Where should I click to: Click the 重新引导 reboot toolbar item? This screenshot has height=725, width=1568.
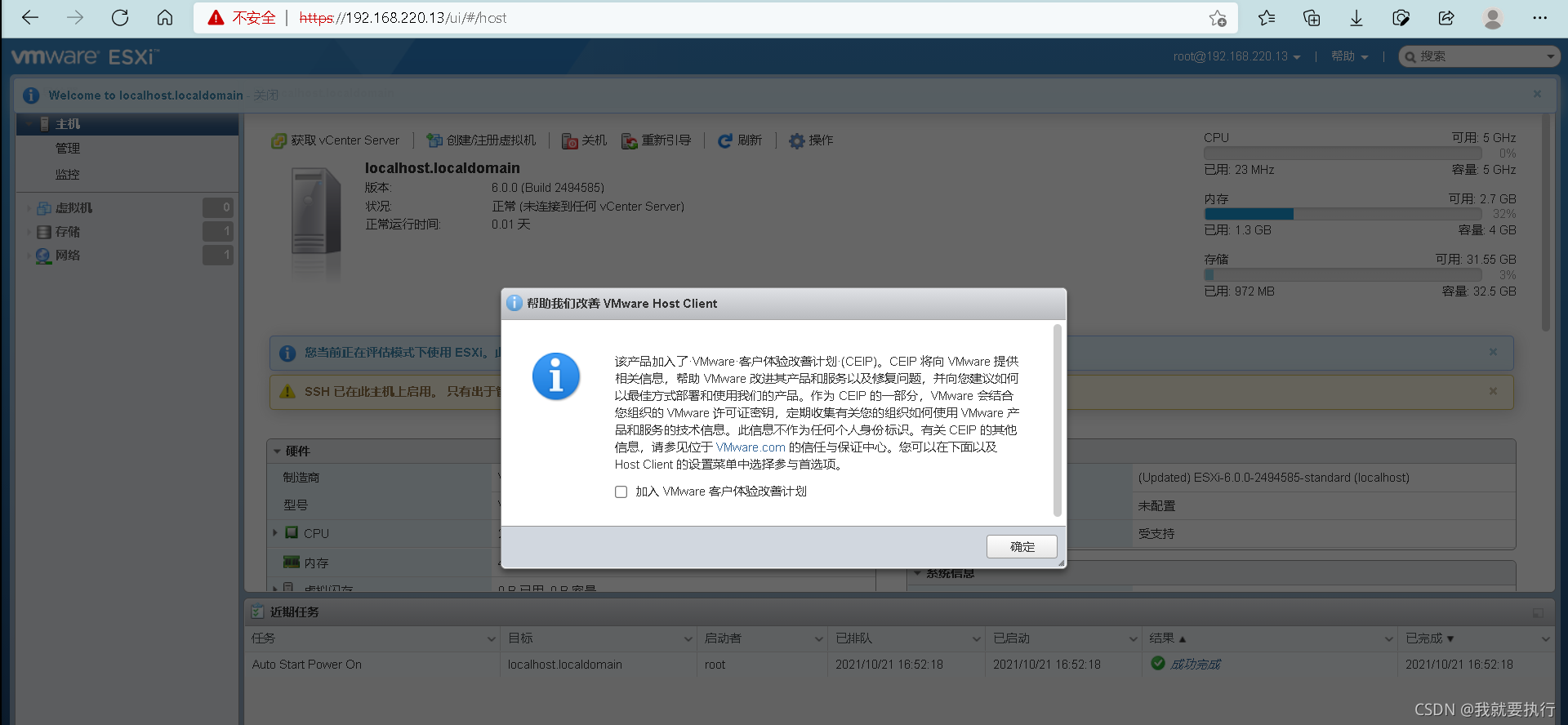click(656, 140)
